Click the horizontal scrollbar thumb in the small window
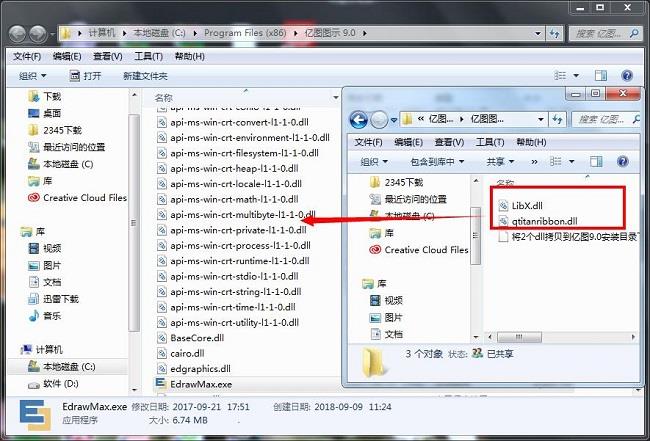This screenshot has height=441, width=650. 519,337
